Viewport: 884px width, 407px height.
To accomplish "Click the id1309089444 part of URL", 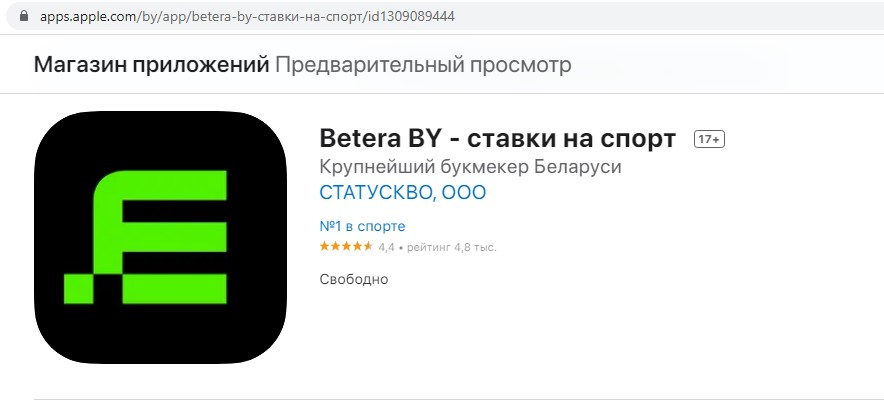I will [411, 17].
